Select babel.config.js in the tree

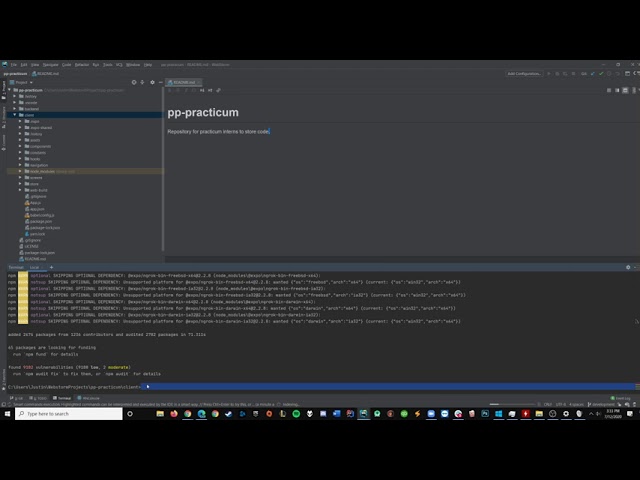[x=42, y=215]
